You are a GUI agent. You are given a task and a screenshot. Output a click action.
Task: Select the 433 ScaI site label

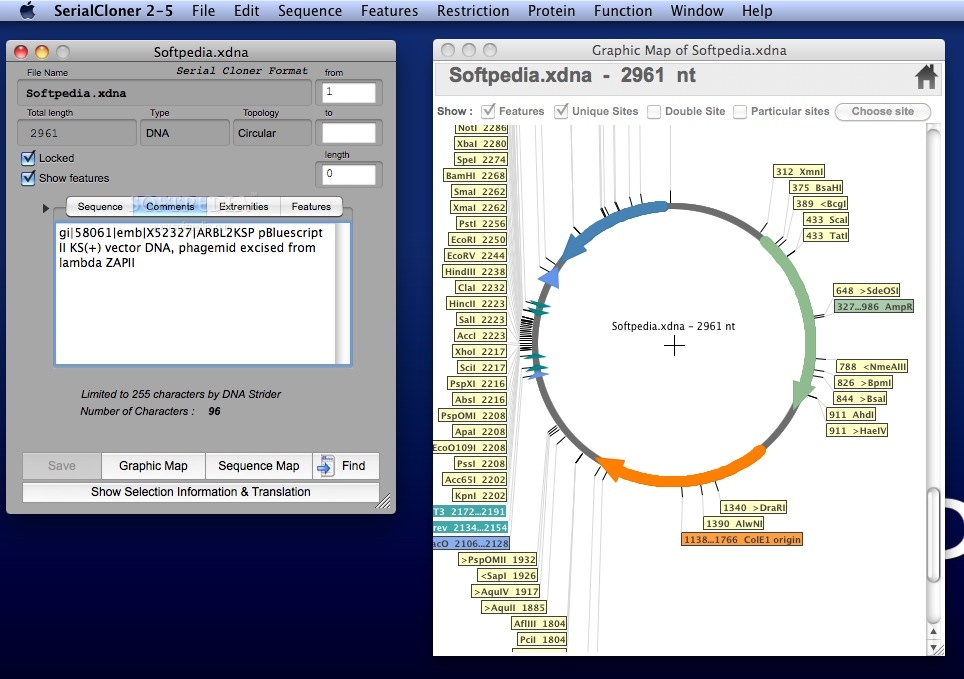(826, 220)
